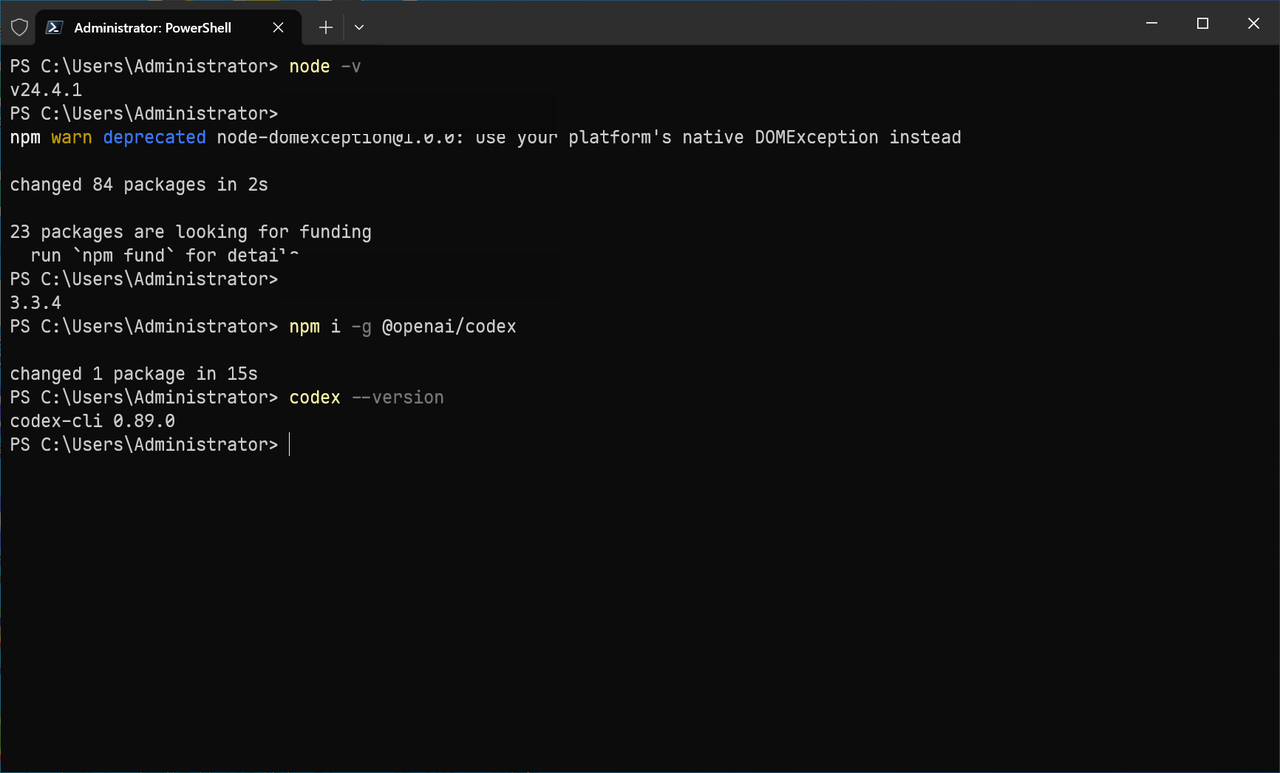Image resolution: width=1280 pixels, height=773 pixels.
Task: Click 'changed 84 packages in 2s' text
Action: (139, 185)
